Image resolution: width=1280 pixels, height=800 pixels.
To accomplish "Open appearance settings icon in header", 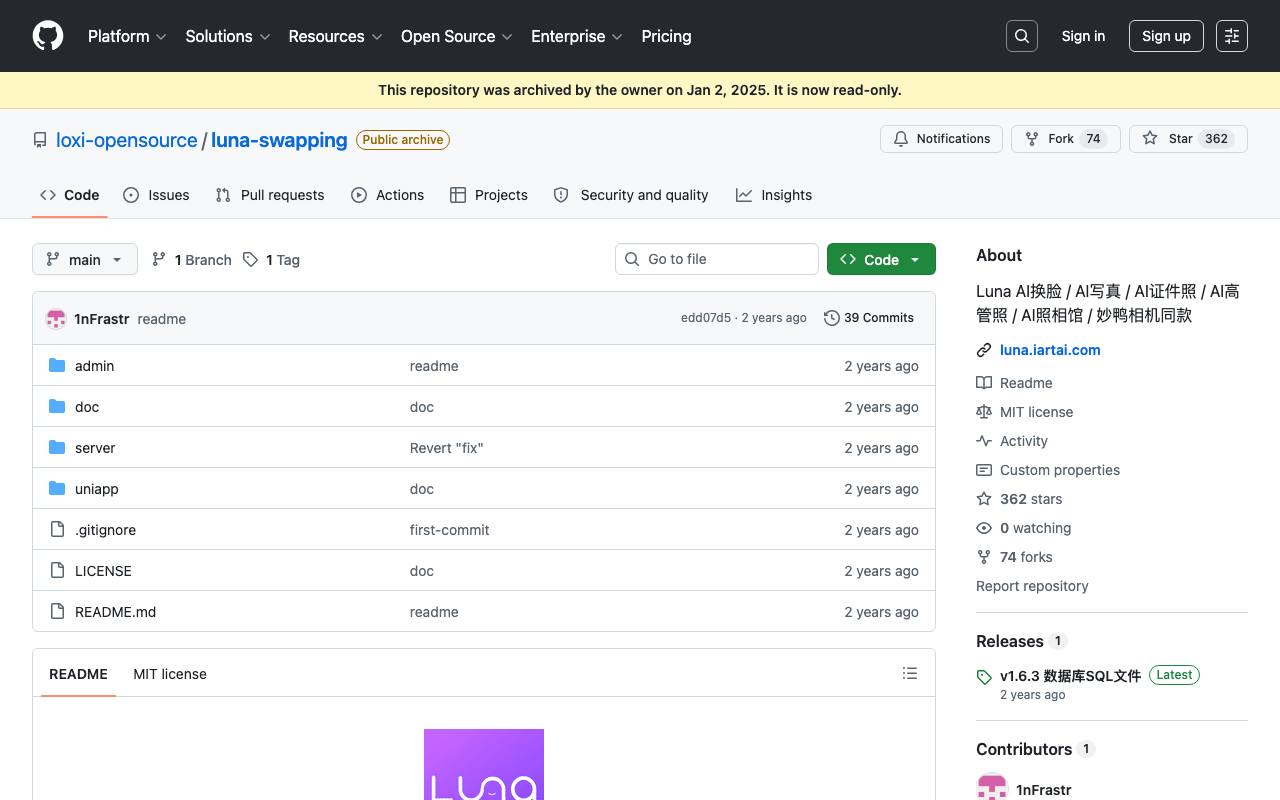I will tap(1232, 36).
